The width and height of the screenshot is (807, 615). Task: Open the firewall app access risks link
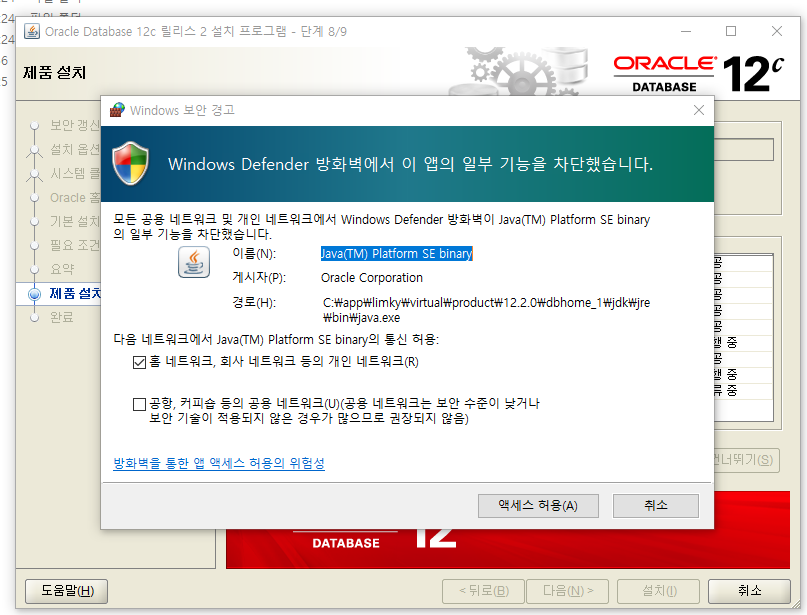pos(219,463)
